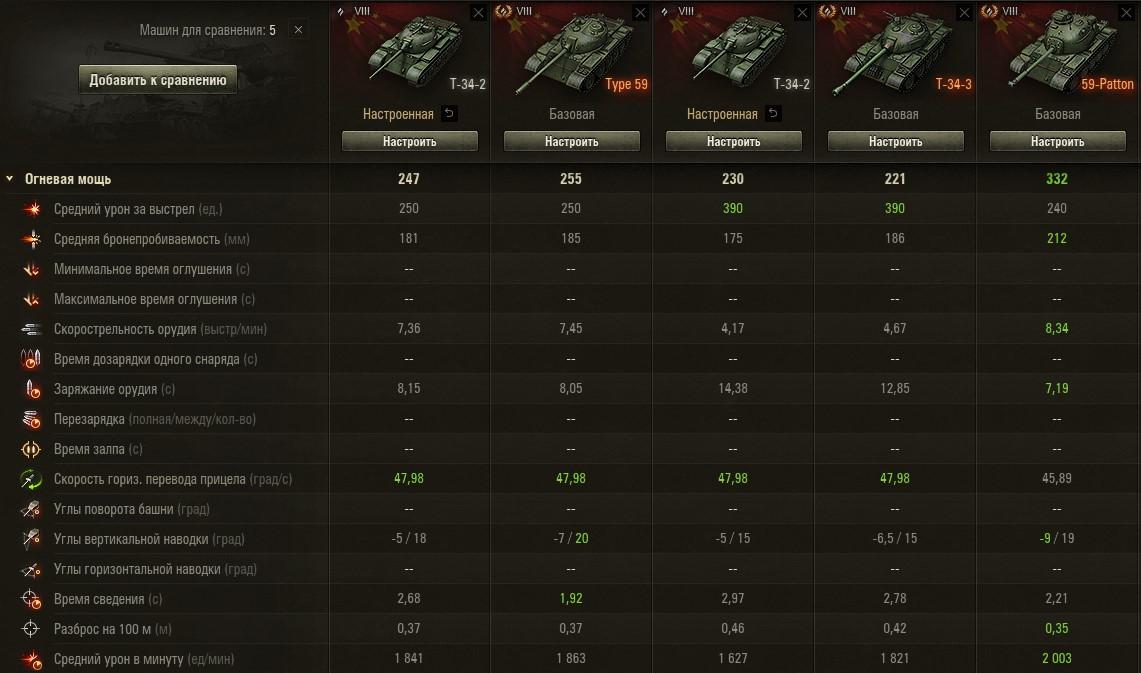Click the gun rate of fire icon

[31, 329]
